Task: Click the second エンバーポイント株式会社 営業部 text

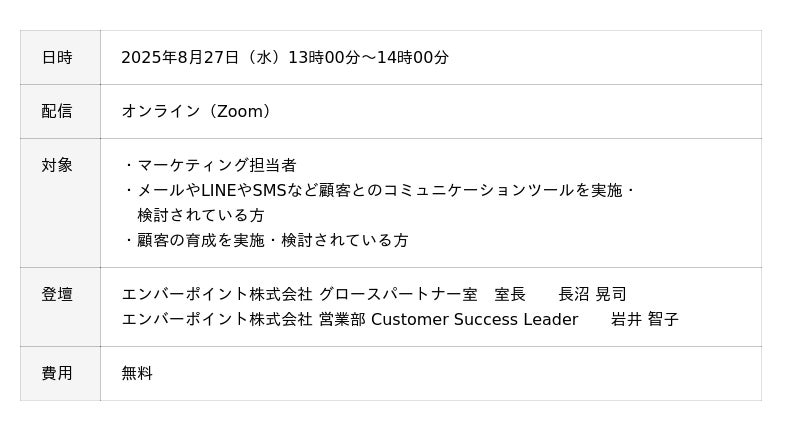Action: coord(243,320)
